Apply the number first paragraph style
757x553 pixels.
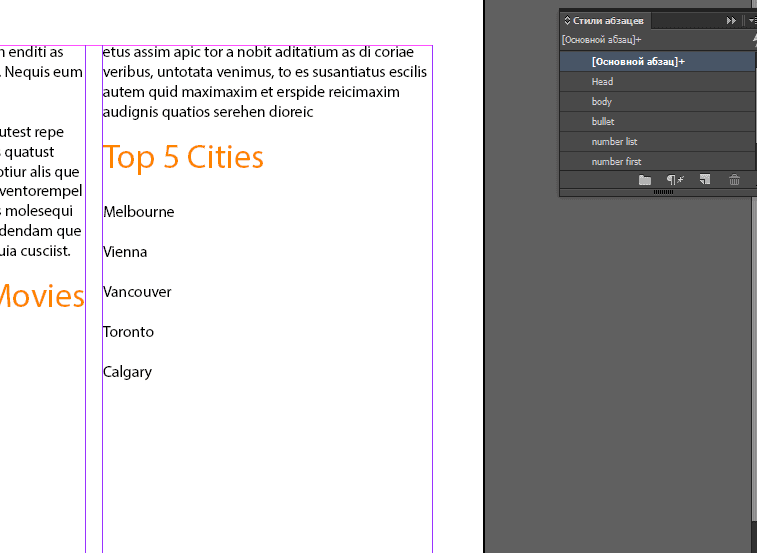616,162
